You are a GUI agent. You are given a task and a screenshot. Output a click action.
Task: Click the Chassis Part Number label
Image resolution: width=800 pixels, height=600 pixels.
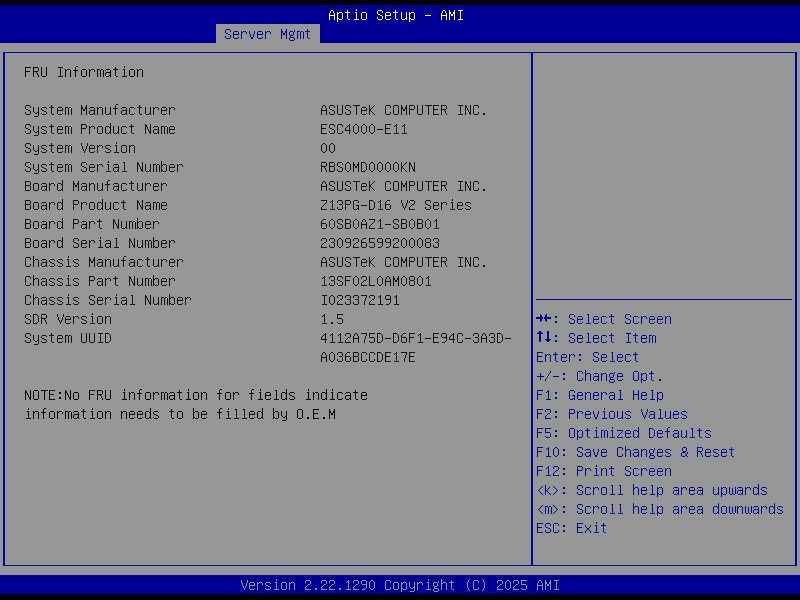tap(99, 281)
